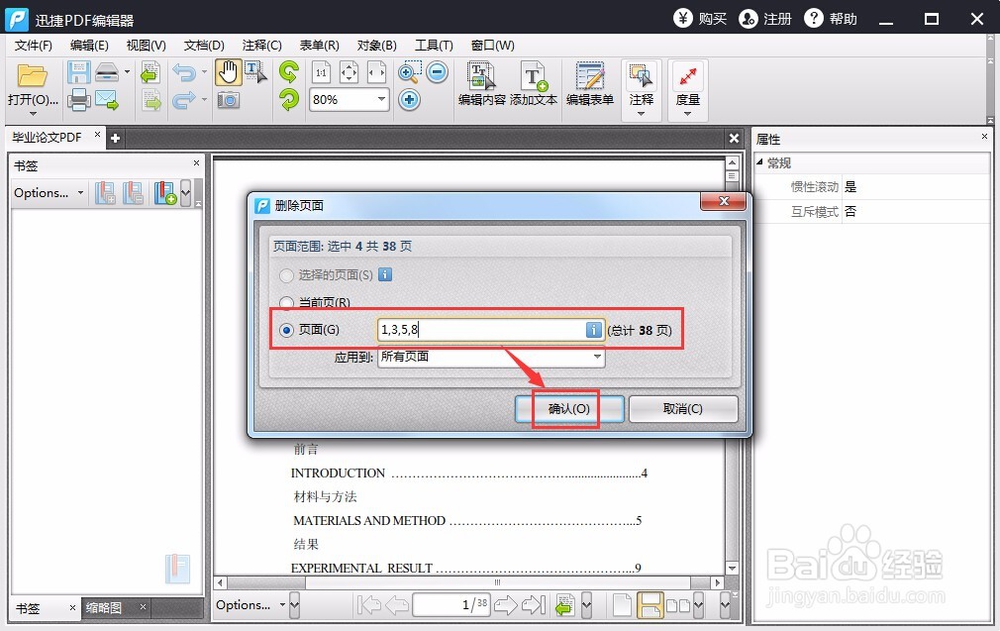Click the save floppy disk icon
This screenshot has height=631, width=1000.
[x=79, y=73]
